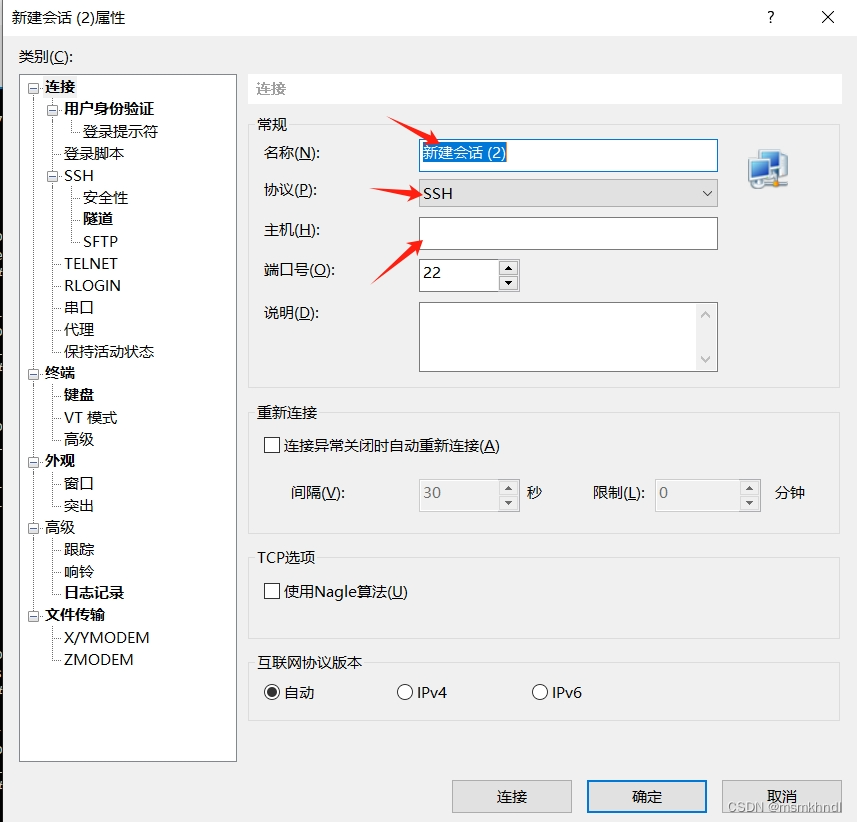This screenshot has height=822, width=857.
Task: Increase the 限制 limit spinner value
Action: (x=749, y=488)
